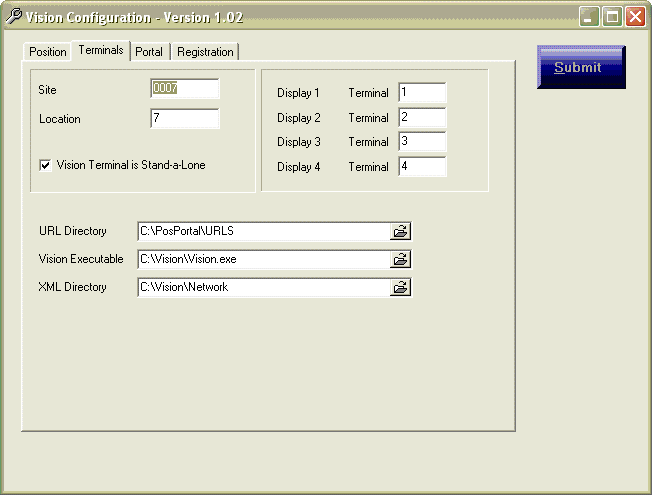Edit the Vision Executable path field
This screenshot has width=652, height=495.
coord(263,259)
